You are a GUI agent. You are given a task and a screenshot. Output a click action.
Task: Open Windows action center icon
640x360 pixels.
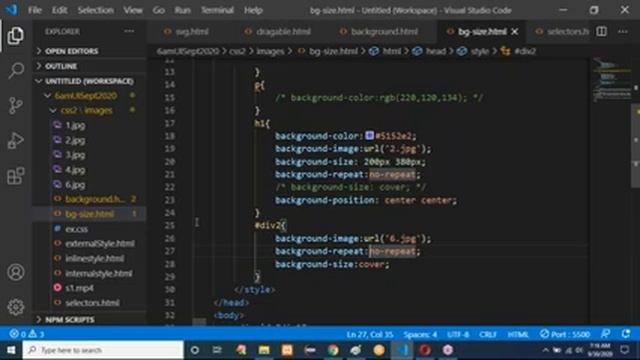624,350
